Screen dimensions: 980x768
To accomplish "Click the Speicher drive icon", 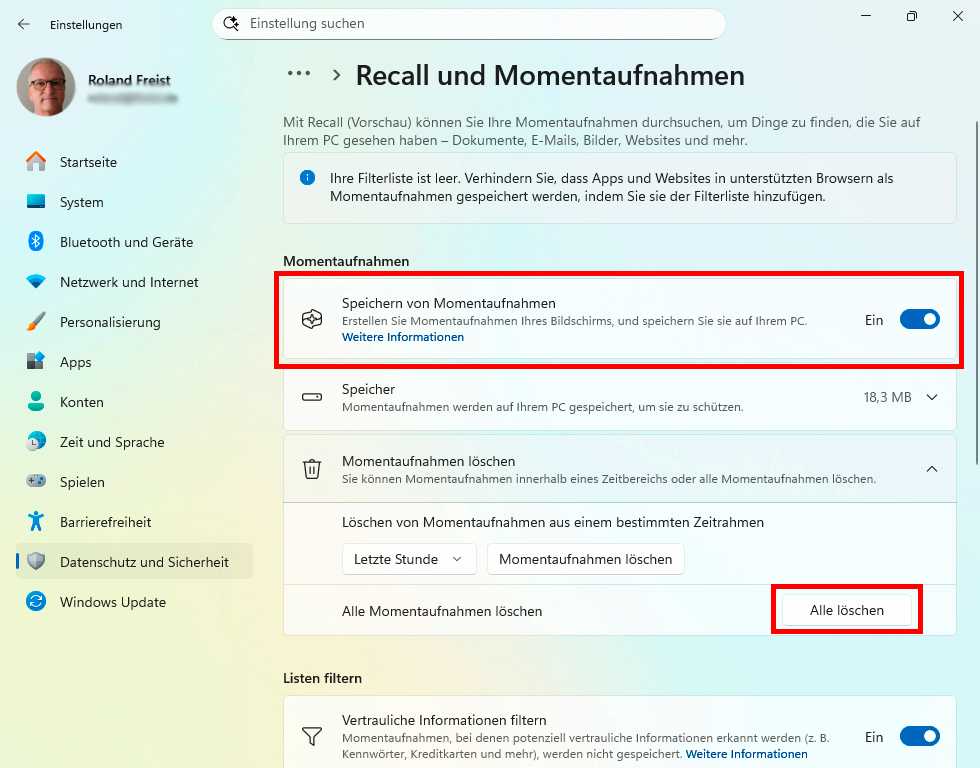I will [x=312, y=397].
